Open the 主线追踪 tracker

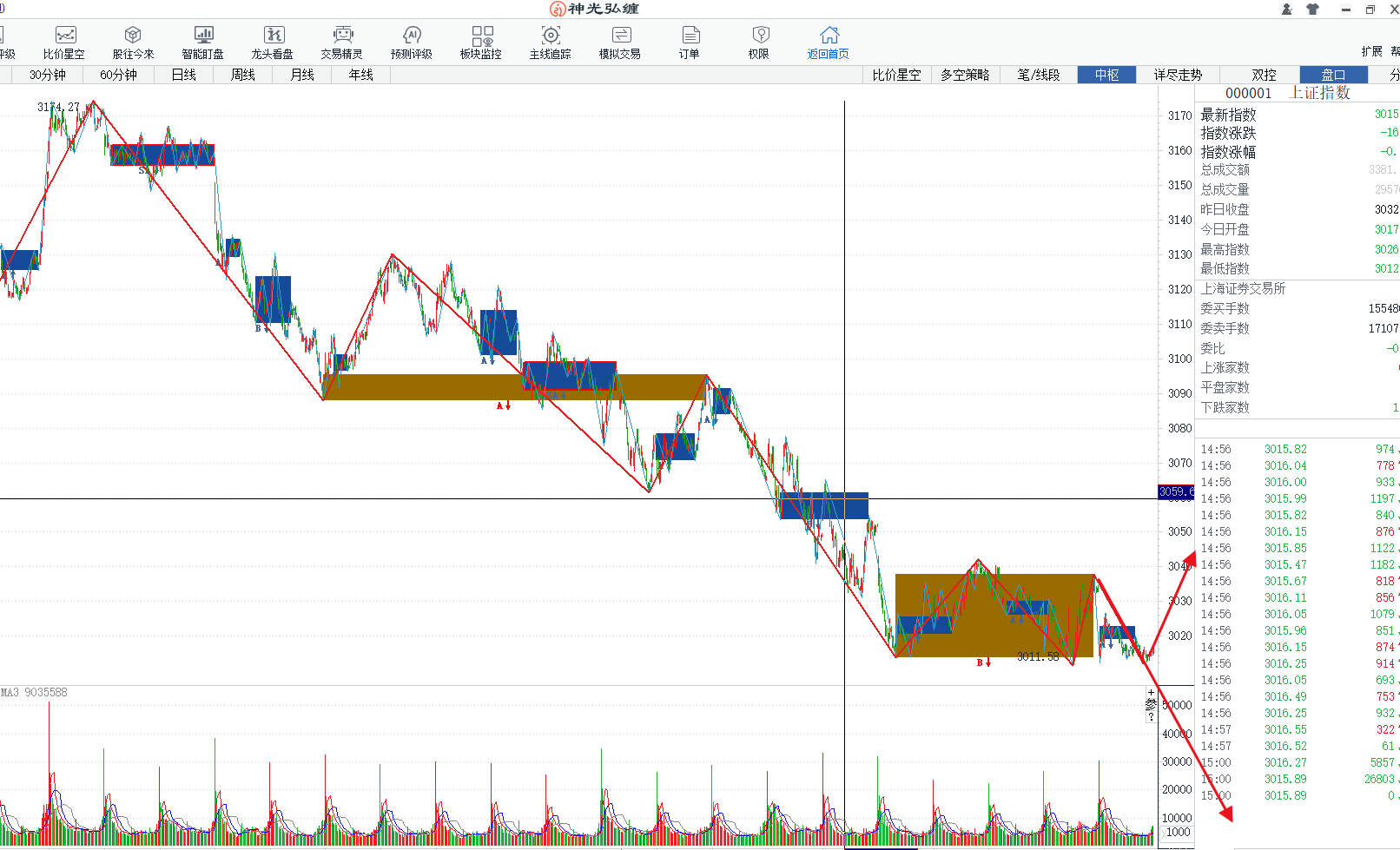(x=551, y=42)
